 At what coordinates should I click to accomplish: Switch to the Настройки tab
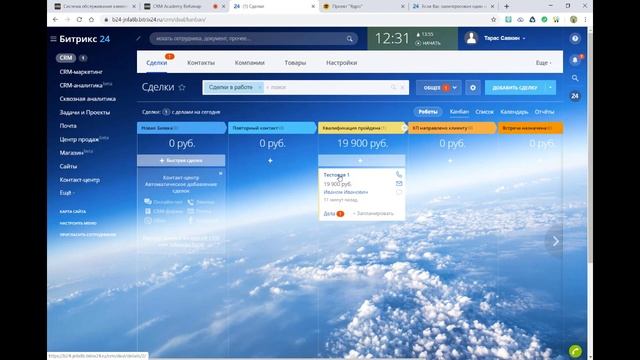[x=342, y=63]
